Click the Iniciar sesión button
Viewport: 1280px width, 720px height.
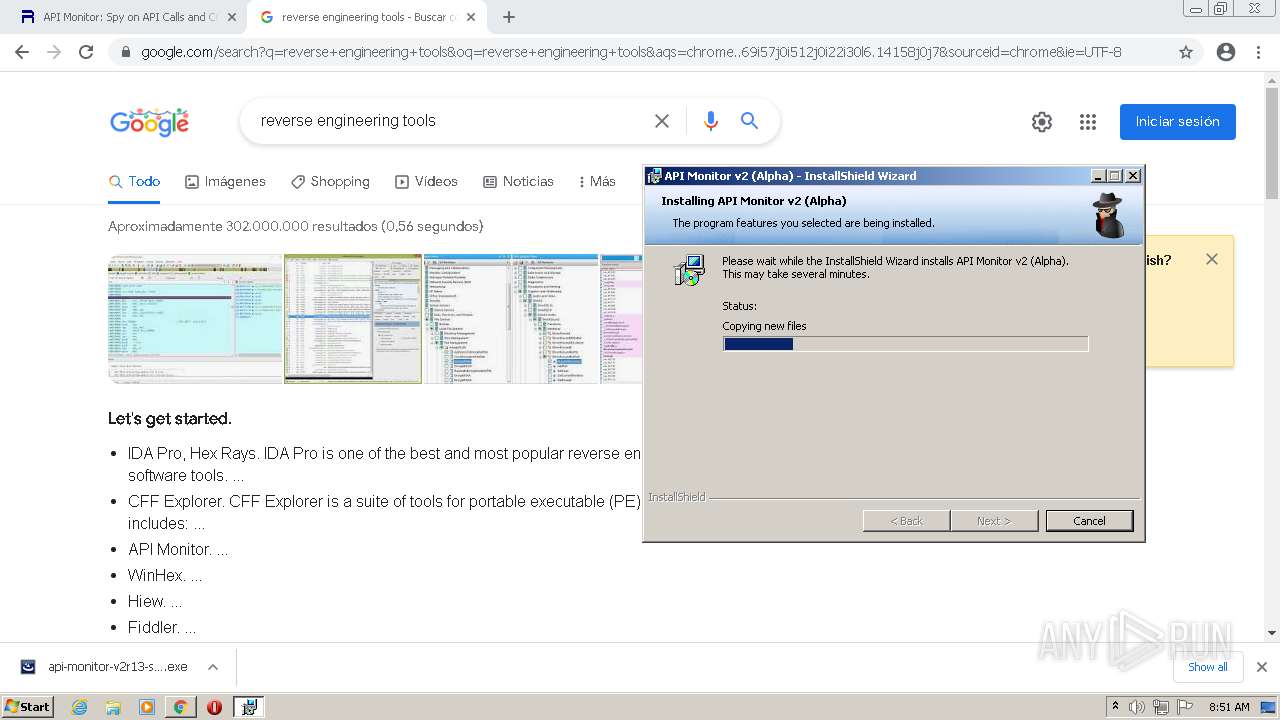pos(1178,122)
